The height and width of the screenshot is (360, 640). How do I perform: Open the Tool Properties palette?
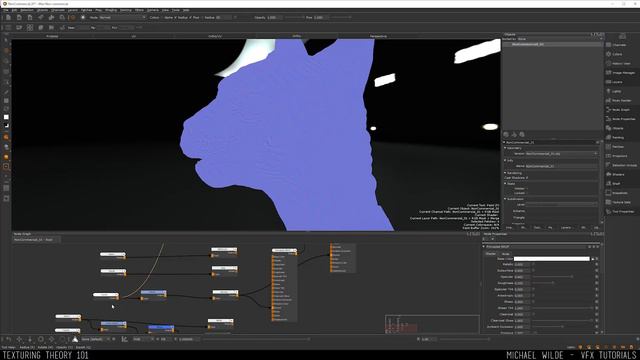pyautogui.click(x=623, y=211)
